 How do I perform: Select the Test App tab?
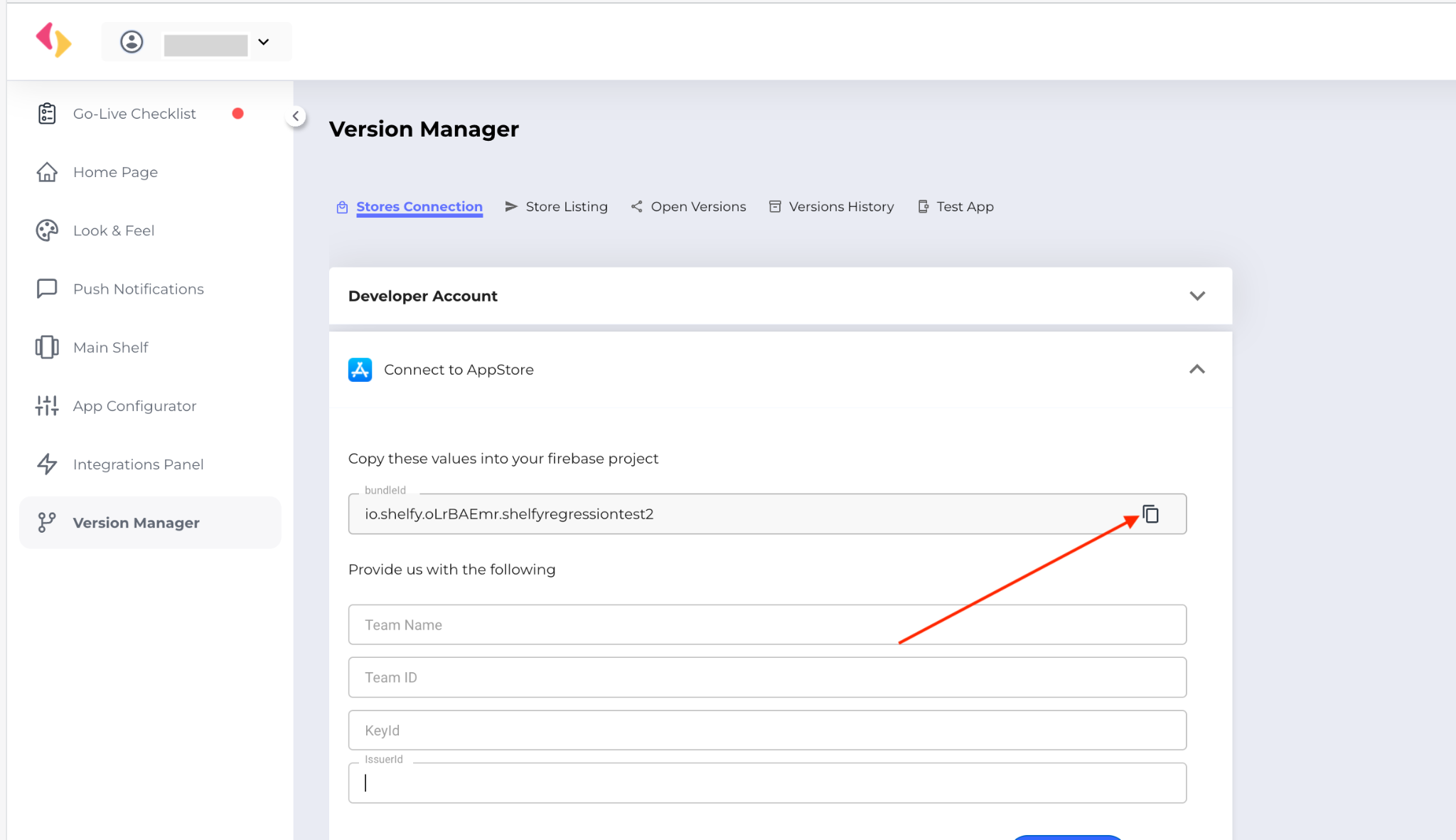(x=955, y=206)
